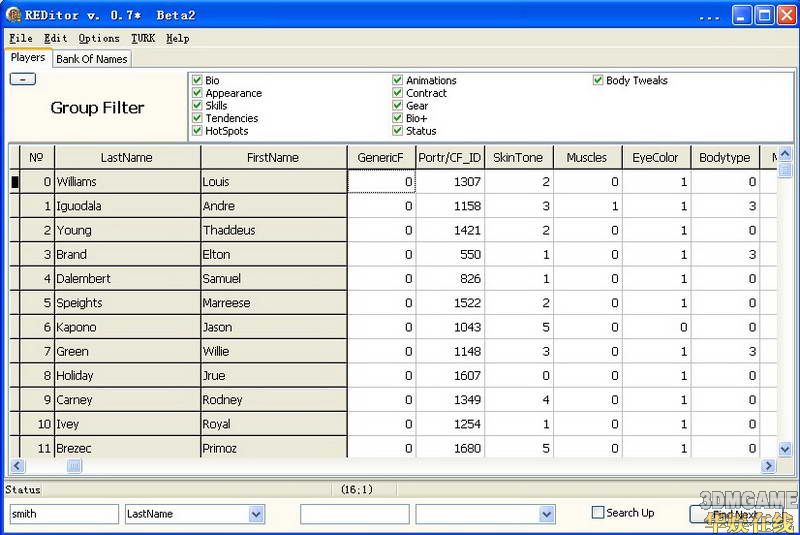Click the EyeColor column header

pos(656,158)
